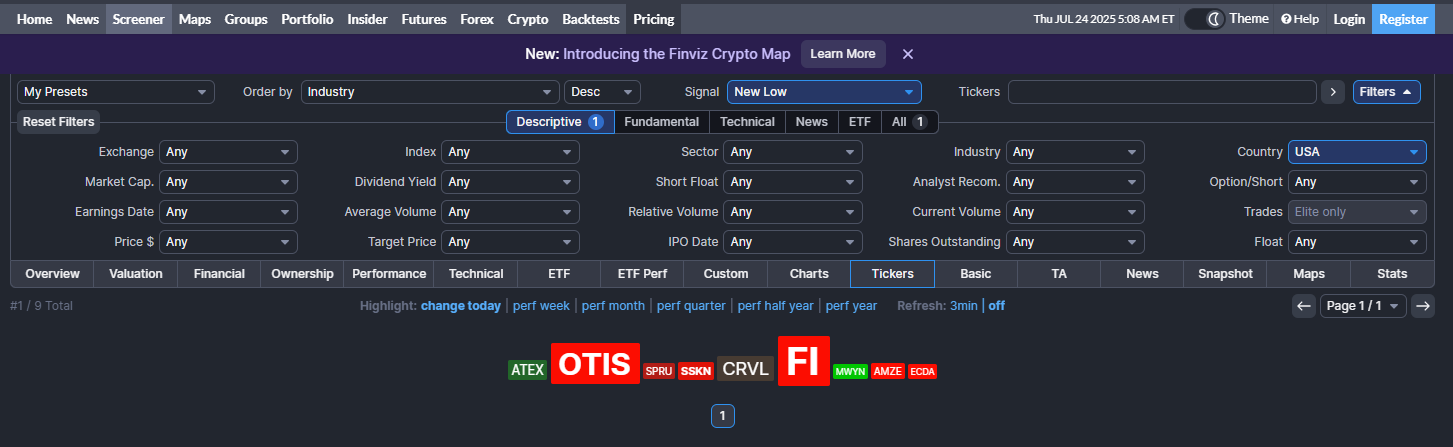Open the Price $ filter dropdown
Viewport: 1453px width, 447px height.
pos(228,242)
